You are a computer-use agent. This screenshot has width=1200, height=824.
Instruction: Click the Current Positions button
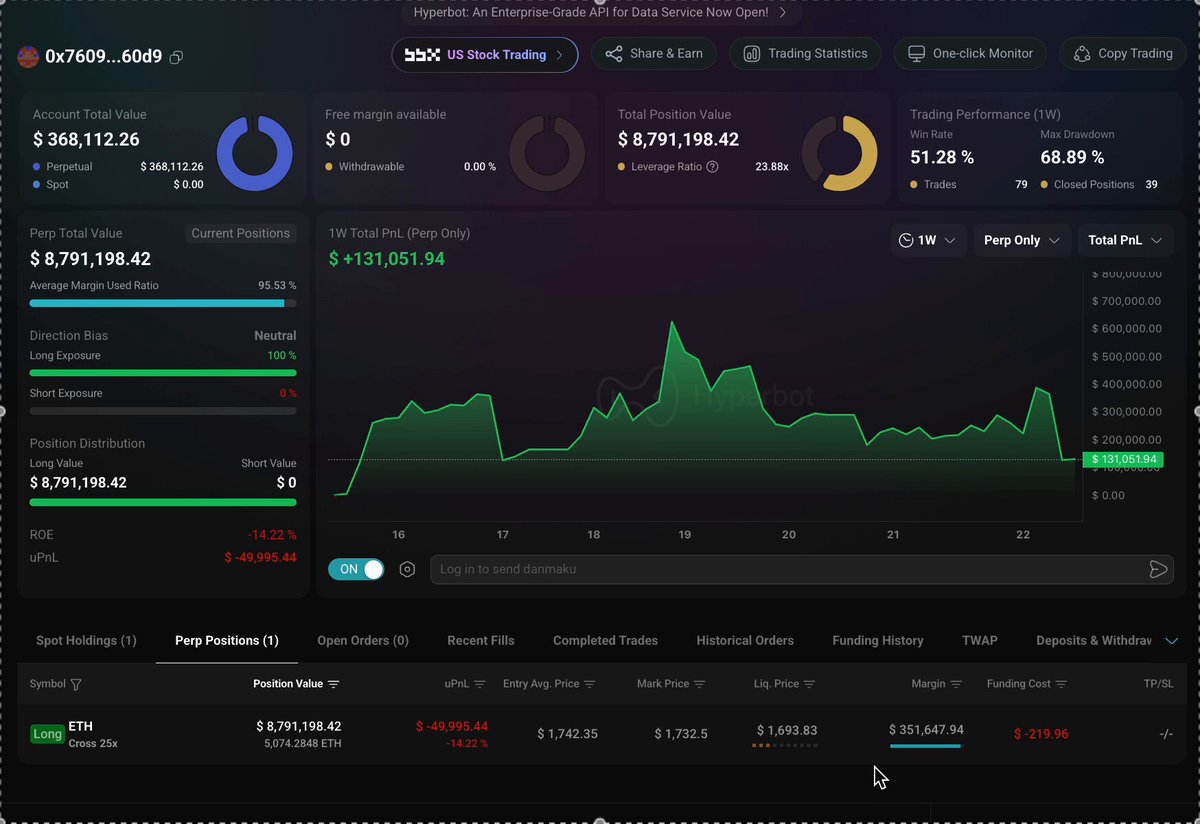click(241, 233)
